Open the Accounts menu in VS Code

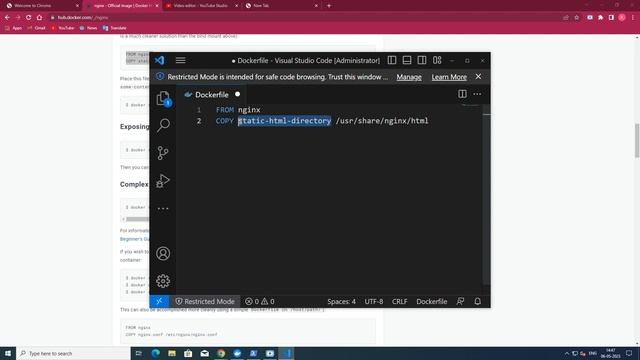[x=163, y=253]
